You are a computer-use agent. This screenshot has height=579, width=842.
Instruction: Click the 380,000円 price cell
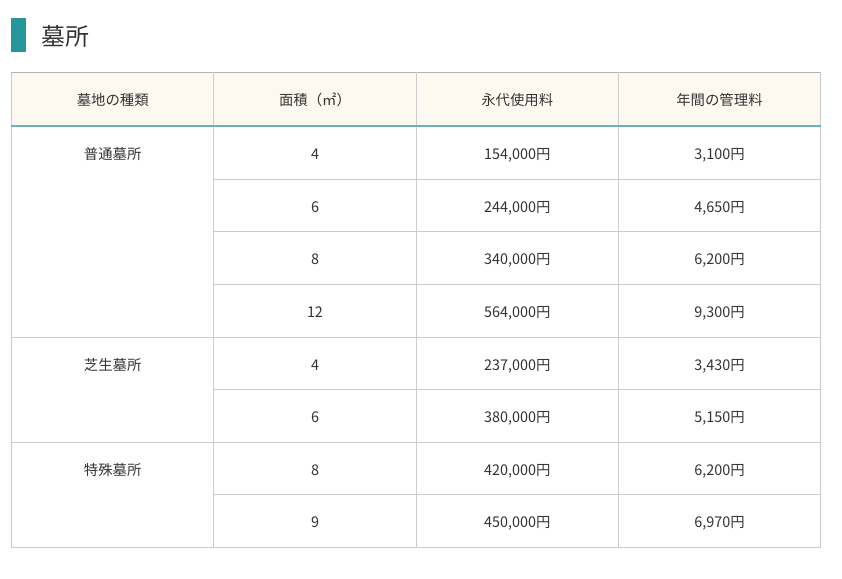pos(517,416)
